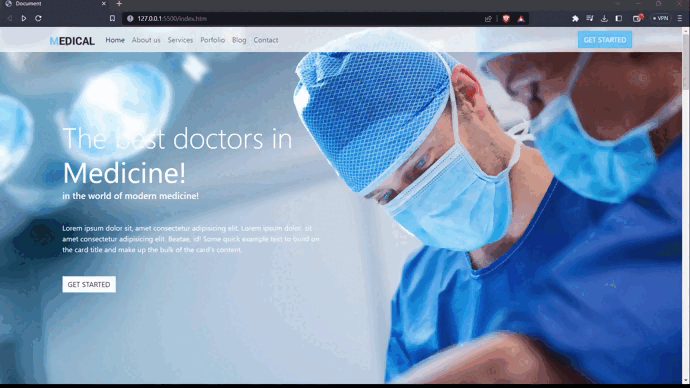Click the MEDICAL logo
690x388 pixels.
[x=72, y=41]
